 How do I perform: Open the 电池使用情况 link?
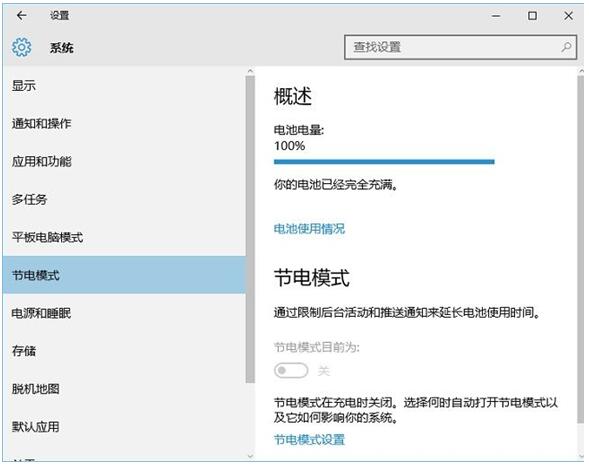[309, 229]
